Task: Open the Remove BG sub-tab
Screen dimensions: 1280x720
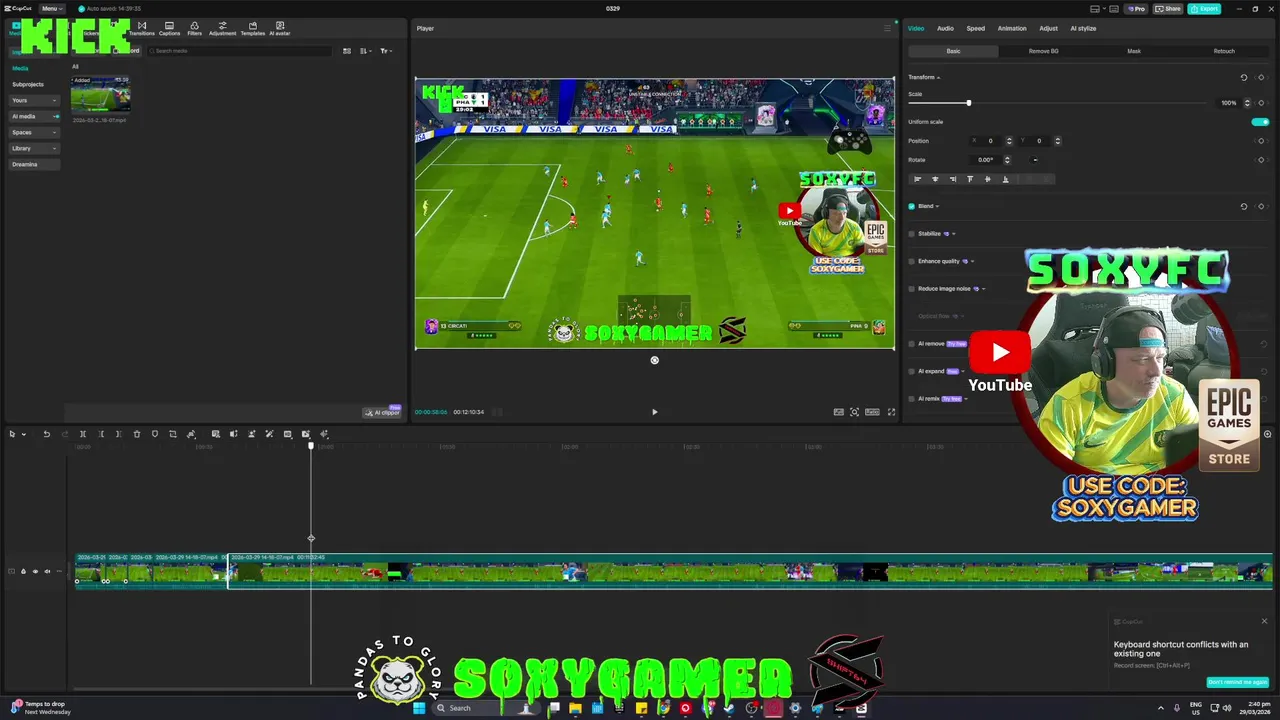Action: tap(1044, 51)
